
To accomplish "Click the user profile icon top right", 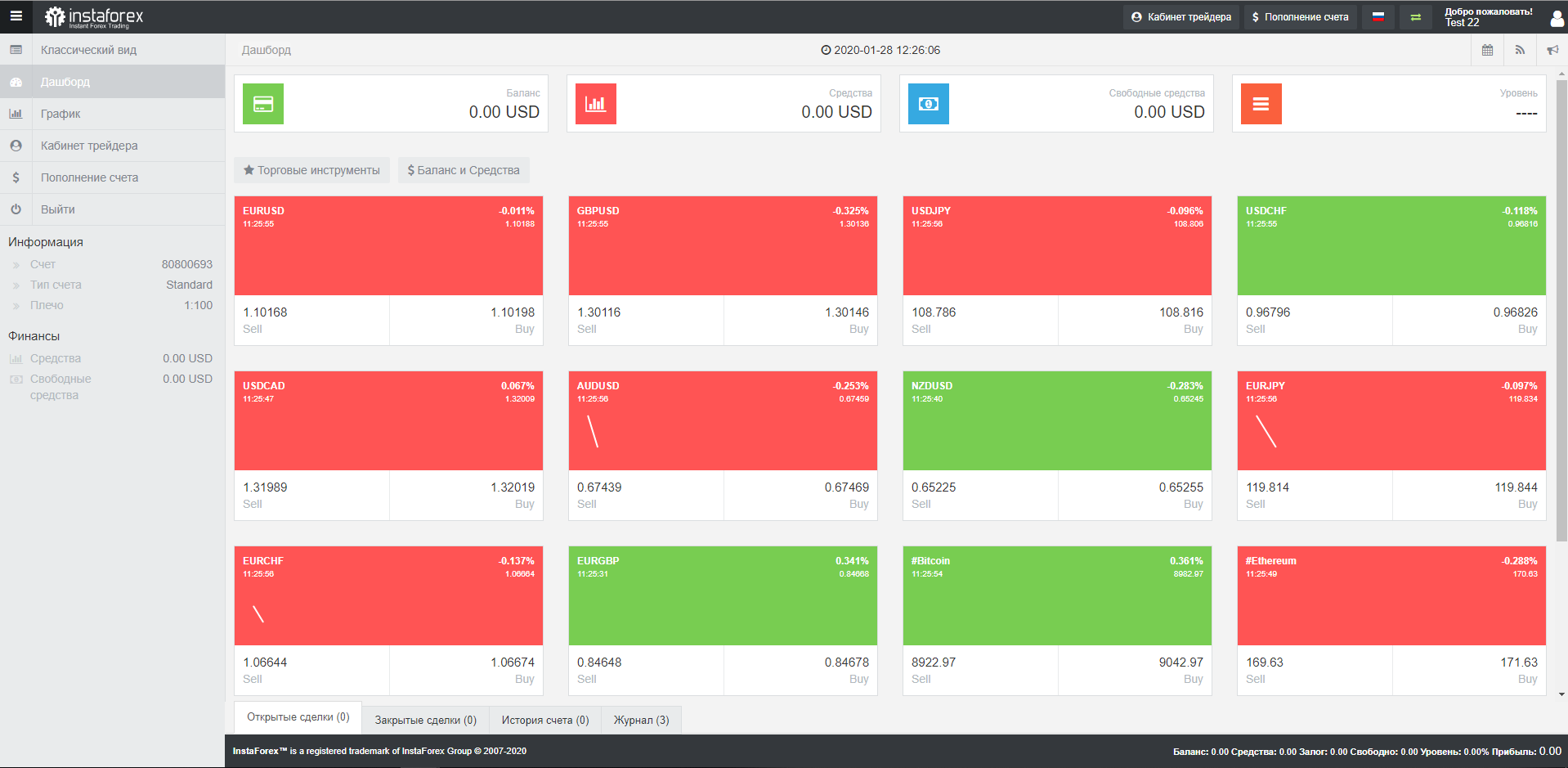I will pyautogui.click(x=1557, y=16).
